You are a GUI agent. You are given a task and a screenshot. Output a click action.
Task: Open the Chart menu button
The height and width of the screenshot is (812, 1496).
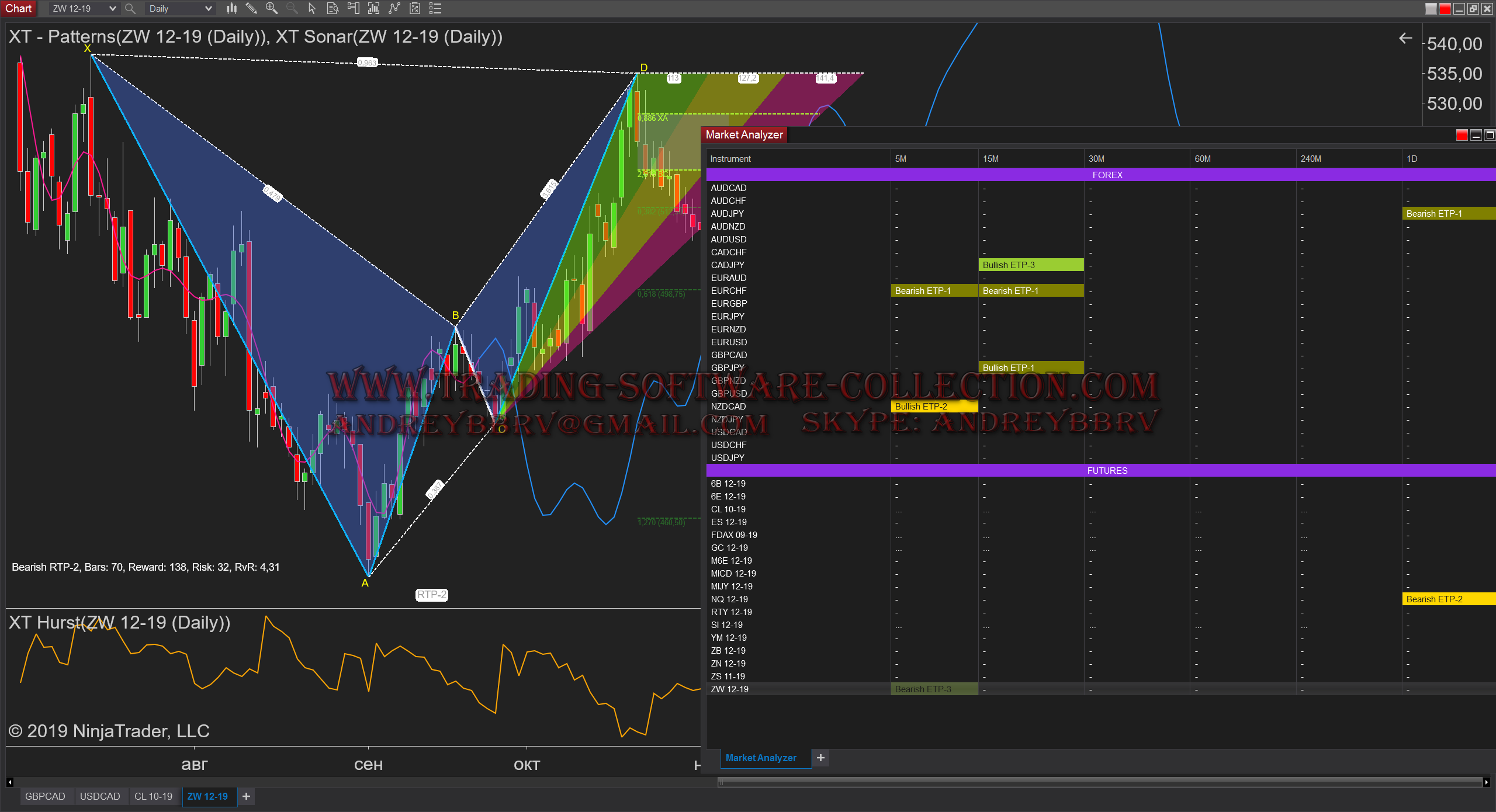point(19,8)
